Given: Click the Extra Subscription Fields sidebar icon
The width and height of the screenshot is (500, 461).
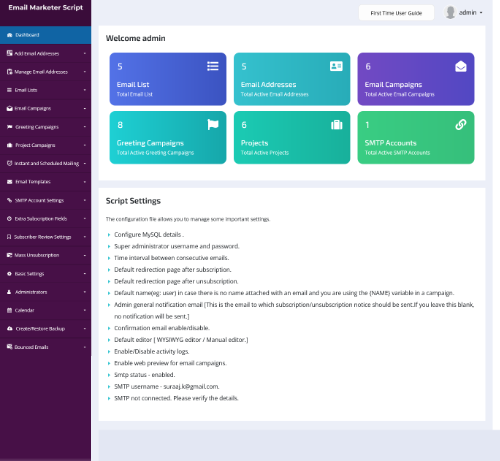Looking at the screenshot, I should 10,219.
